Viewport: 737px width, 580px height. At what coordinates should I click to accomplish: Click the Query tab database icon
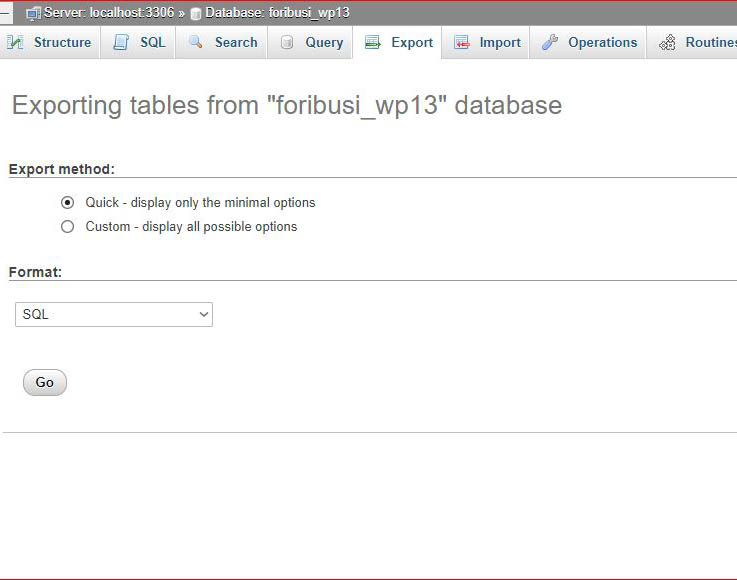pyautogui.click(x=287, y=42)
